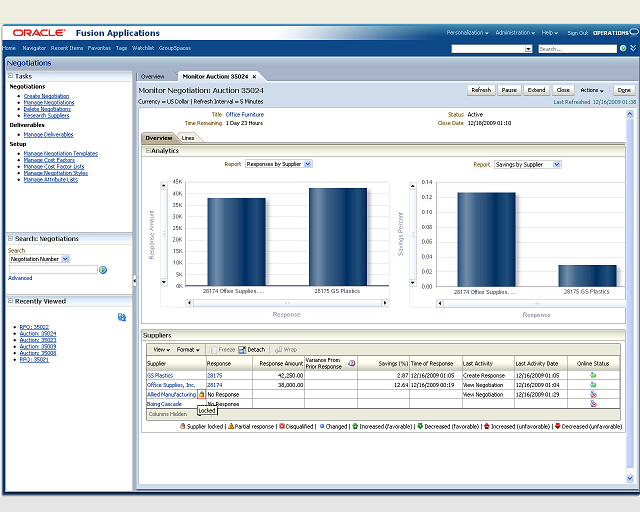Screen dimensions: 640x512
Task: Click the up arrow on Response Amount chart axis
Action: pyautogui.click(x=164, y=185)
